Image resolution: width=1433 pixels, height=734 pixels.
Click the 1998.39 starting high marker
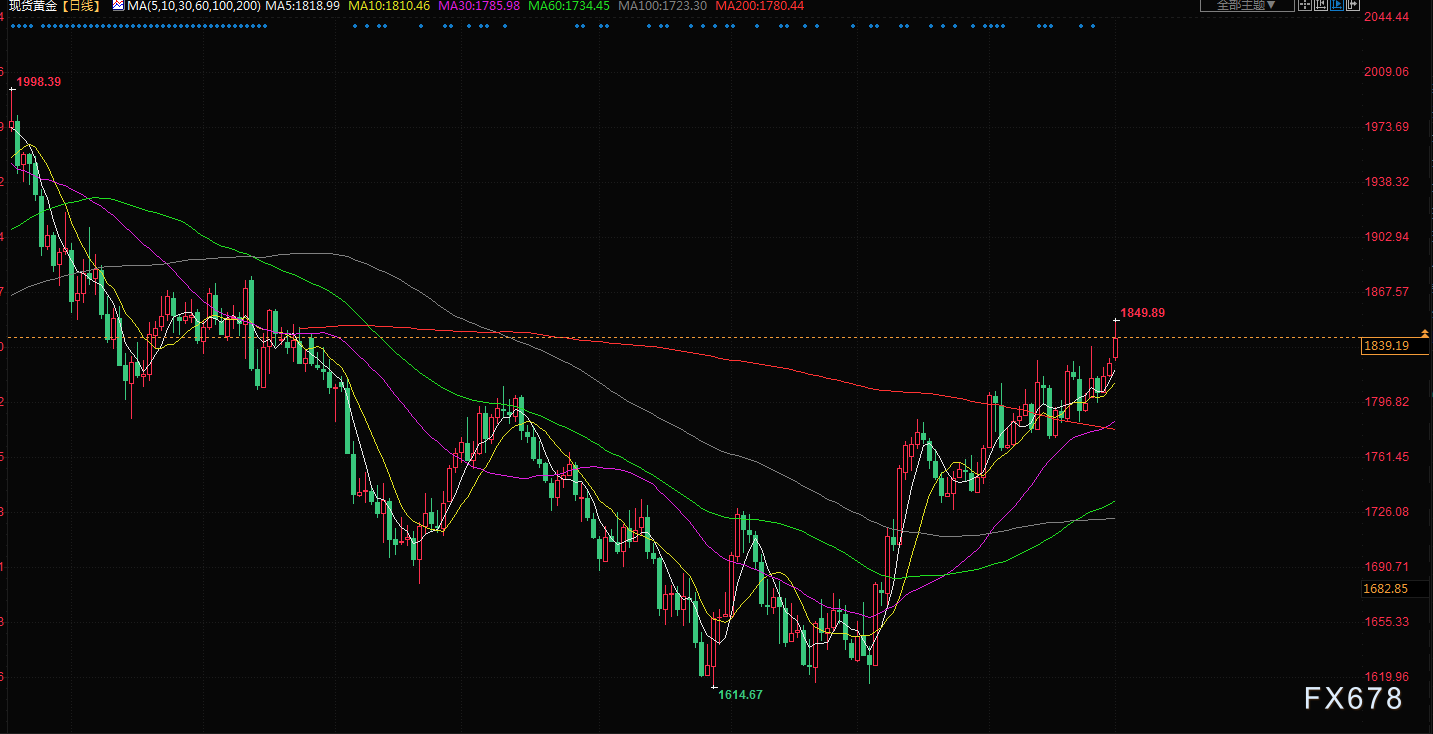pyautogui.click(x=40, y=82)
